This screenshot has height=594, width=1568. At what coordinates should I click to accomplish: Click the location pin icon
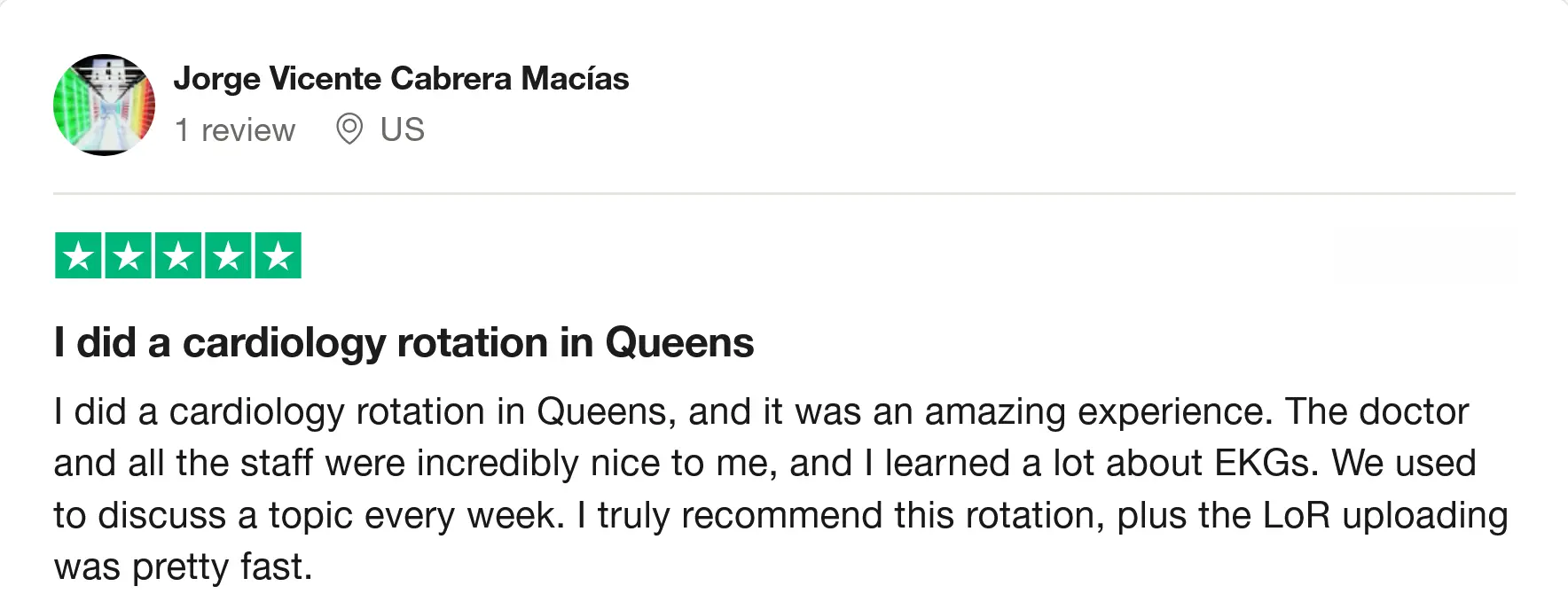349,129
